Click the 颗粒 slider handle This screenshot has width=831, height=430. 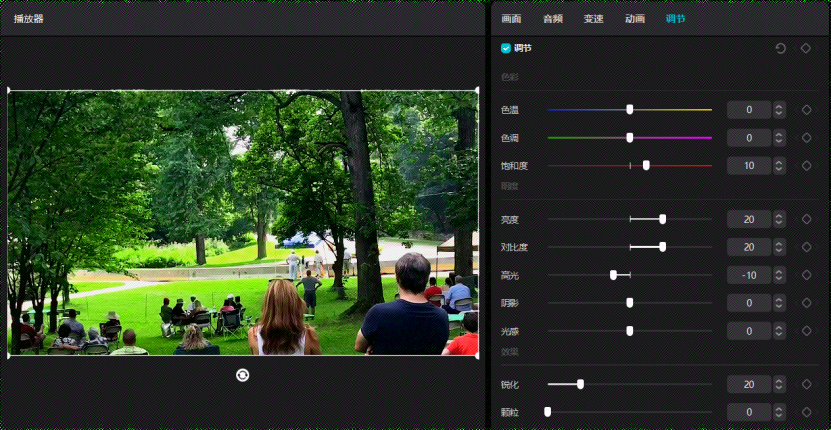tap(547, 411)
